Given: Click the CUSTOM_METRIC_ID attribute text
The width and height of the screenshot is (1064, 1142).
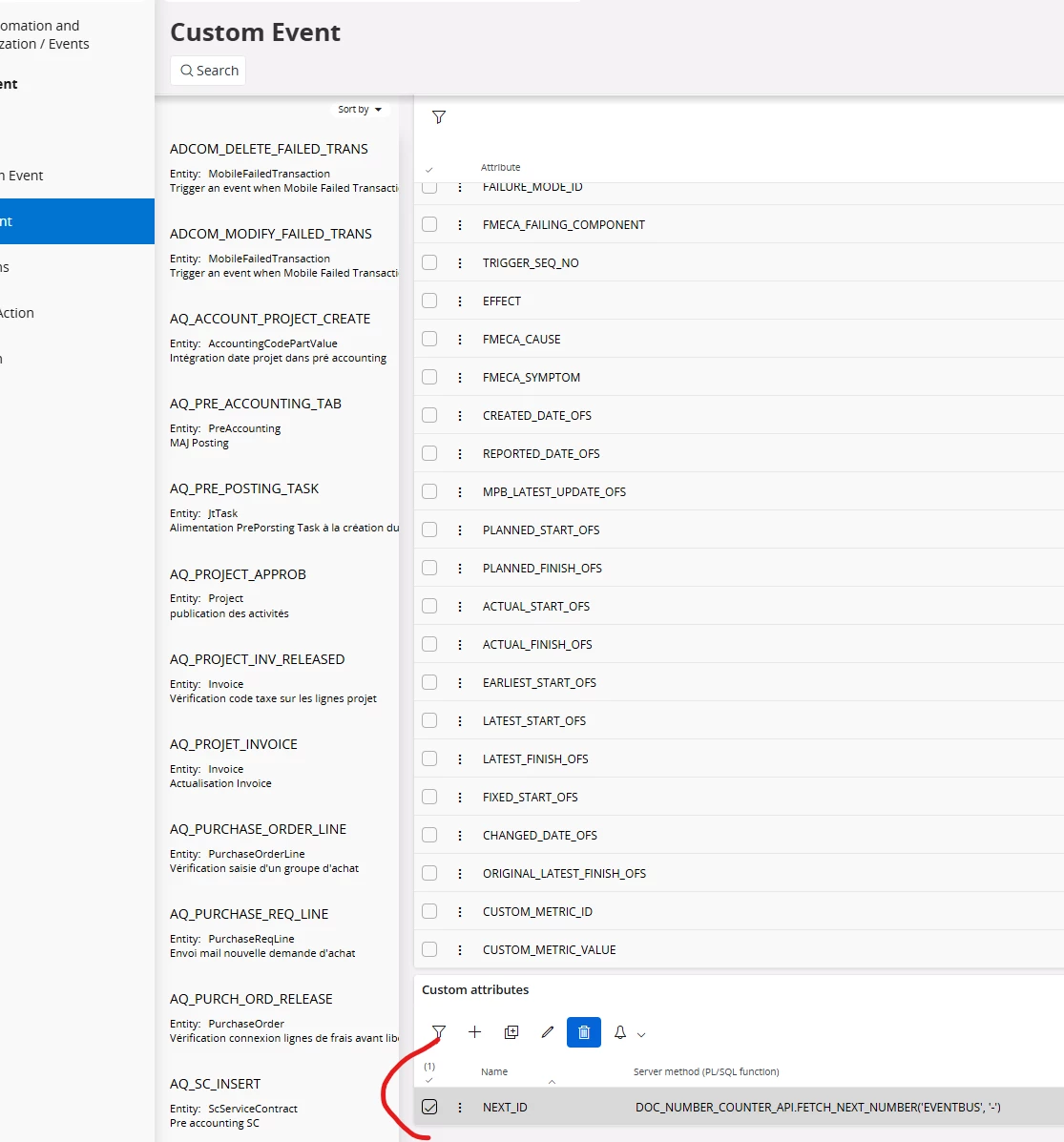Looking at the screenshot, I should (537, 912).
